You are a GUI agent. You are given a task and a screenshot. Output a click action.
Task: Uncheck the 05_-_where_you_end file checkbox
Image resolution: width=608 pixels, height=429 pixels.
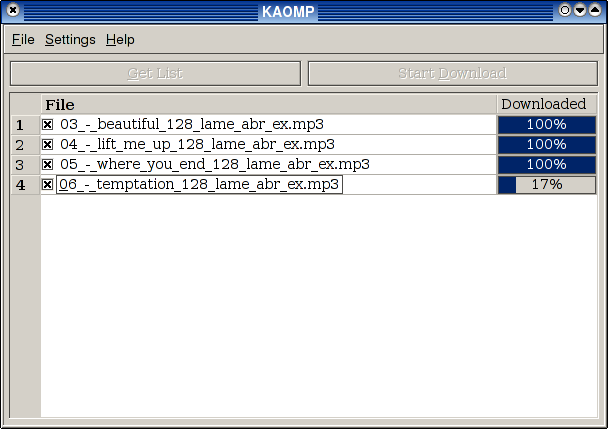click(x=47, y=164)
